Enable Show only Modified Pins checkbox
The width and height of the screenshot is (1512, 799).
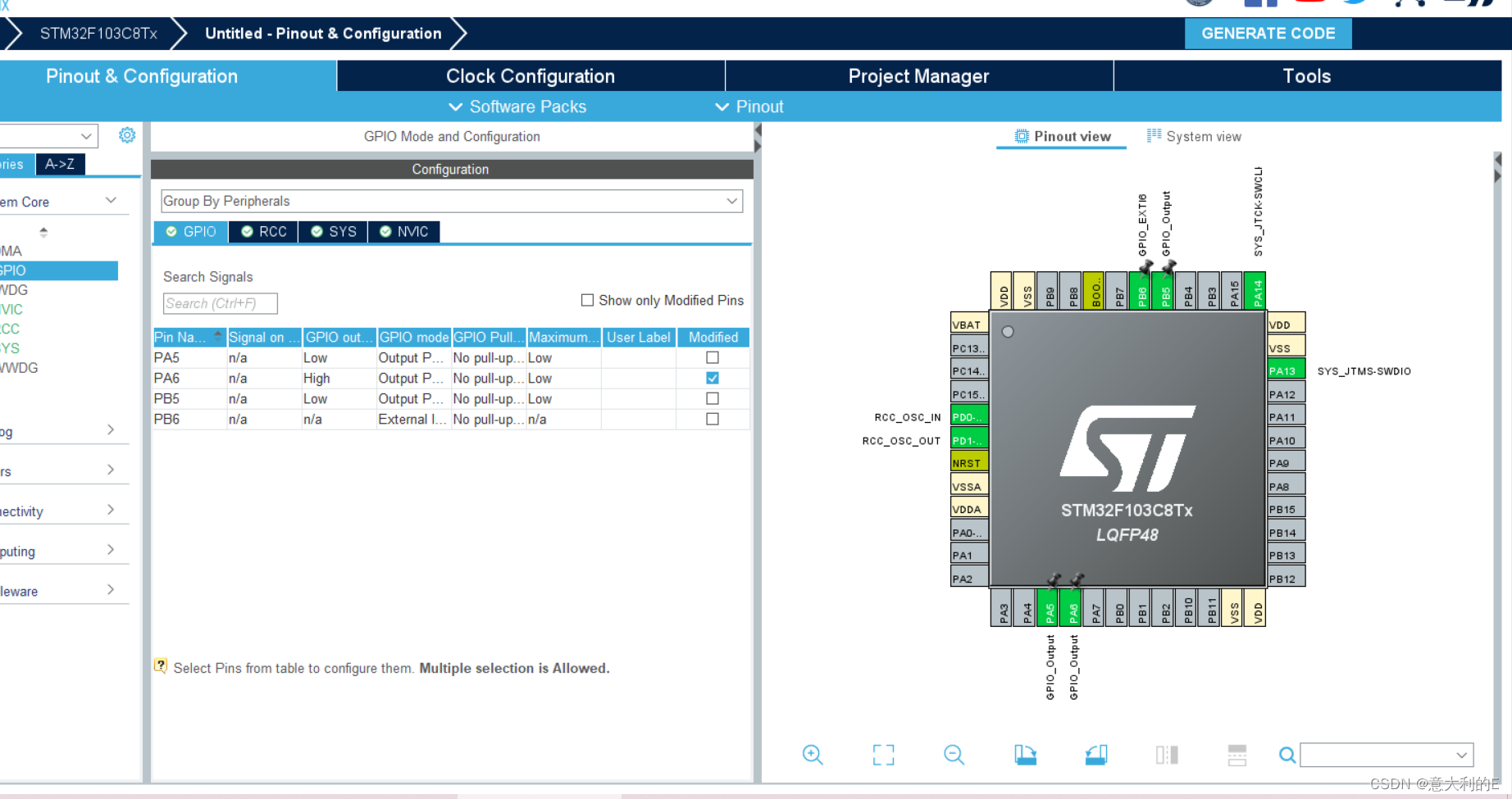pos(587,300)
